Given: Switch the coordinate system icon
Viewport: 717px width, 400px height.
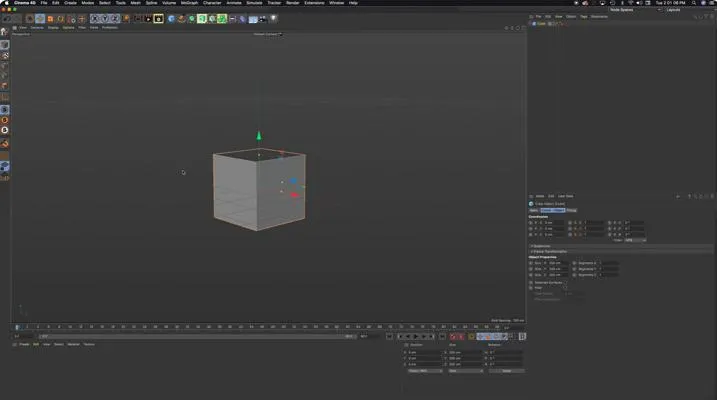Looking at the screenshot, I should [x=126, y=19].
